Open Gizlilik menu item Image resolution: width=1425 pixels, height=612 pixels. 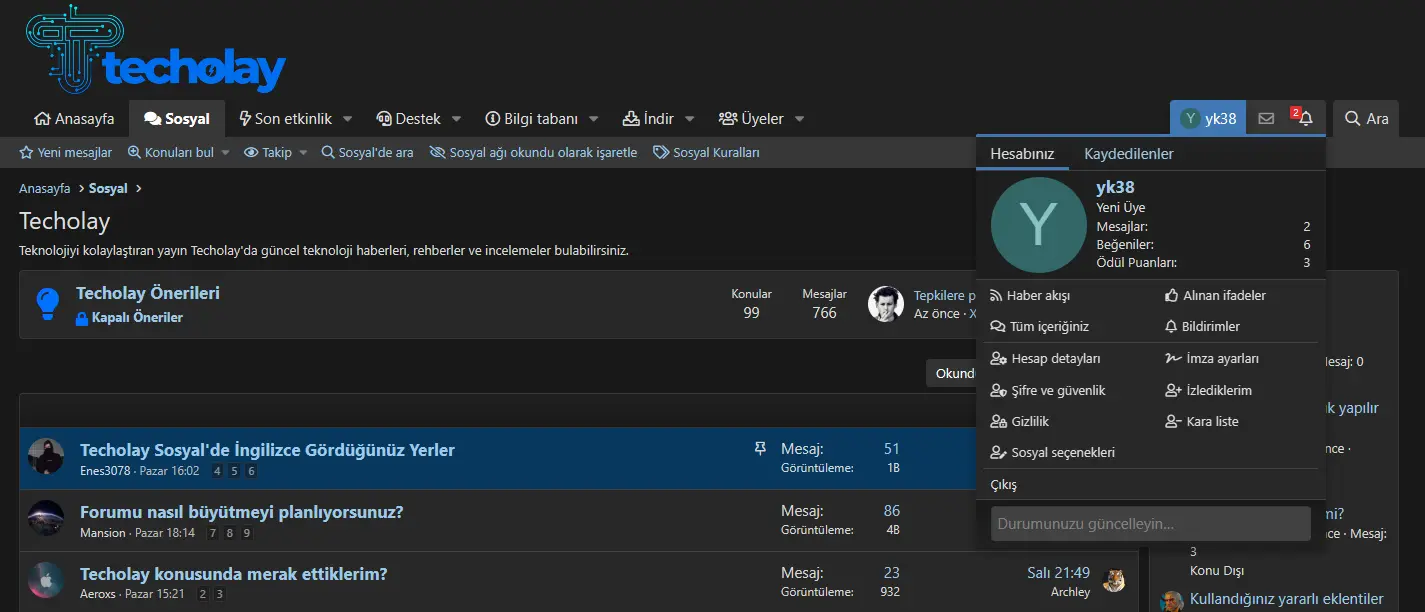tap(1019, 422)
